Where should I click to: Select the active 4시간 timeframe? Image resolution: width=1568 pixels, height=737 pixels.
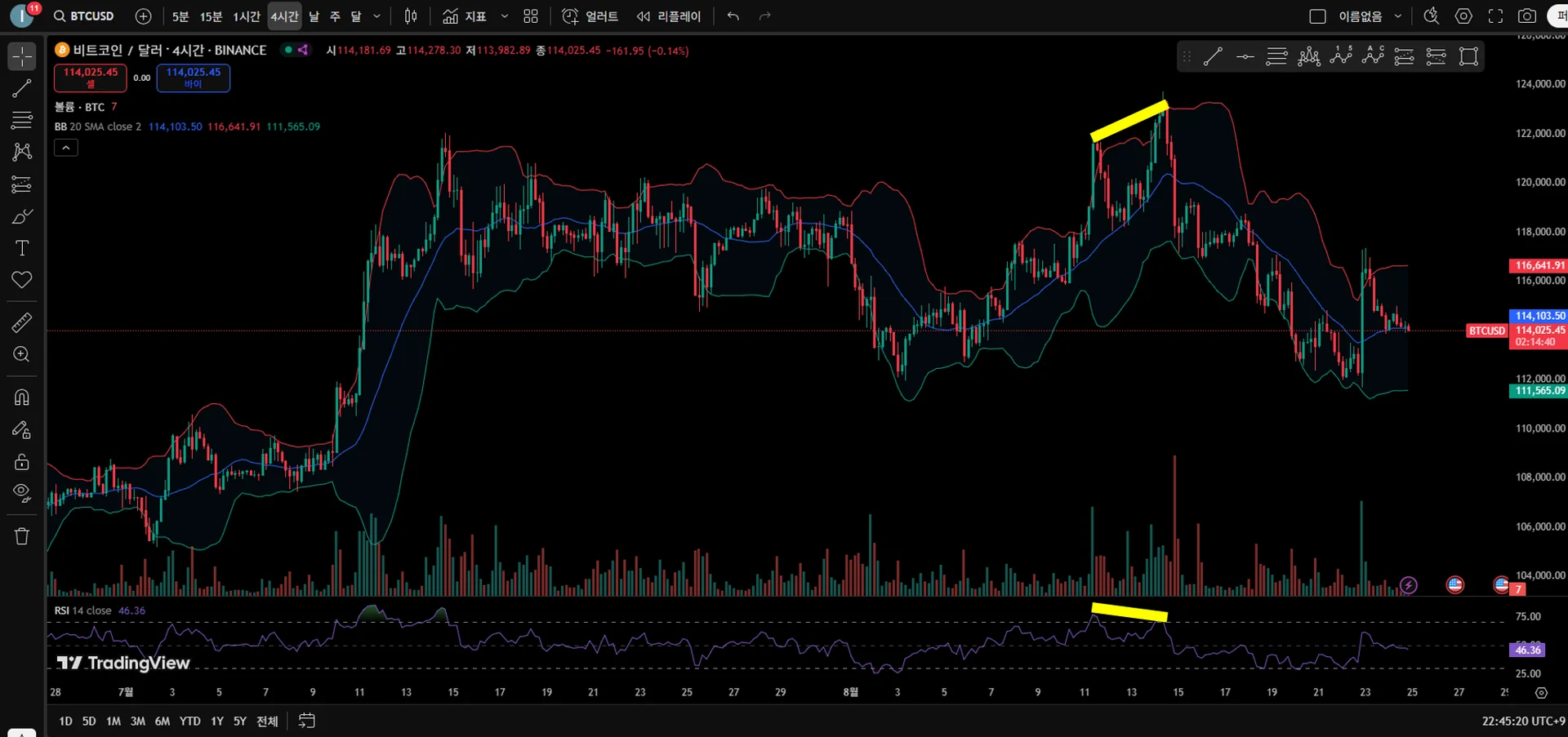(284, 16)
